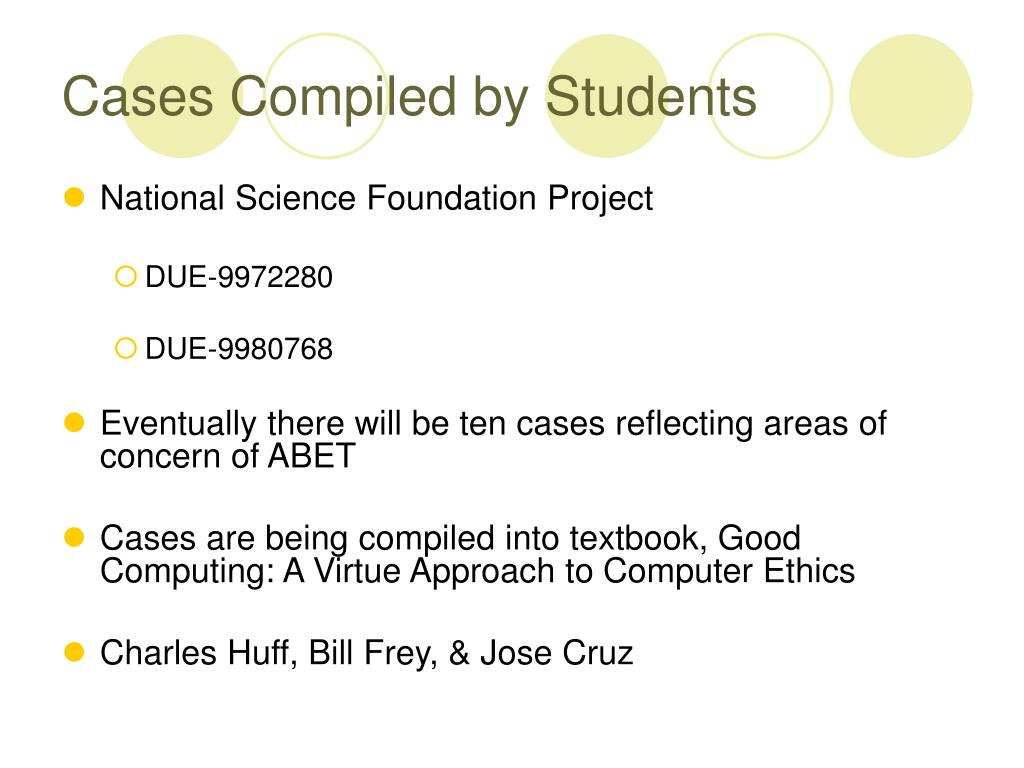1024x768 pixels.
Task: Click the text DUE-9972280
Action: 239,278
